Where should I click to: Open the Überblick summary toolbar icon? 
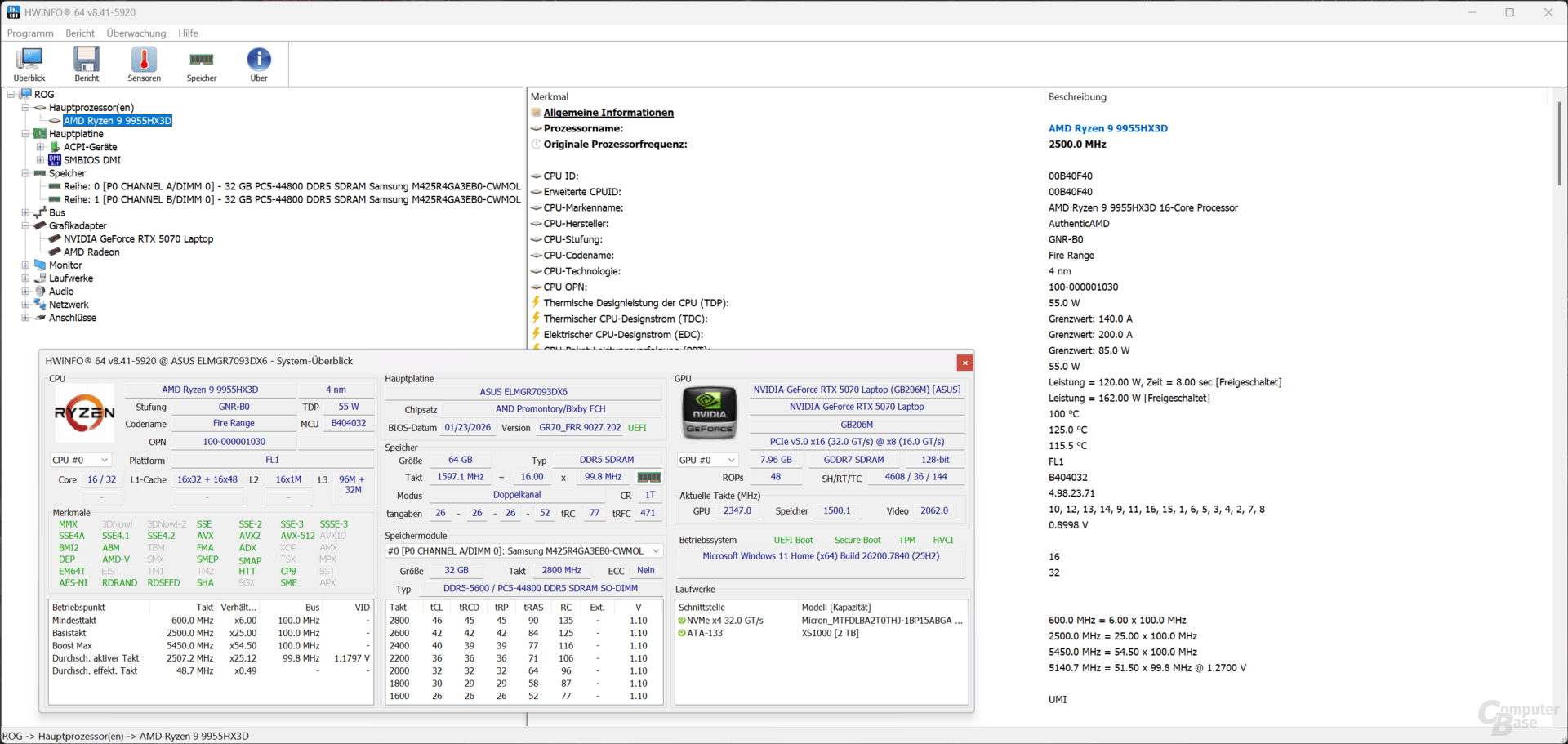click(29, 64)
